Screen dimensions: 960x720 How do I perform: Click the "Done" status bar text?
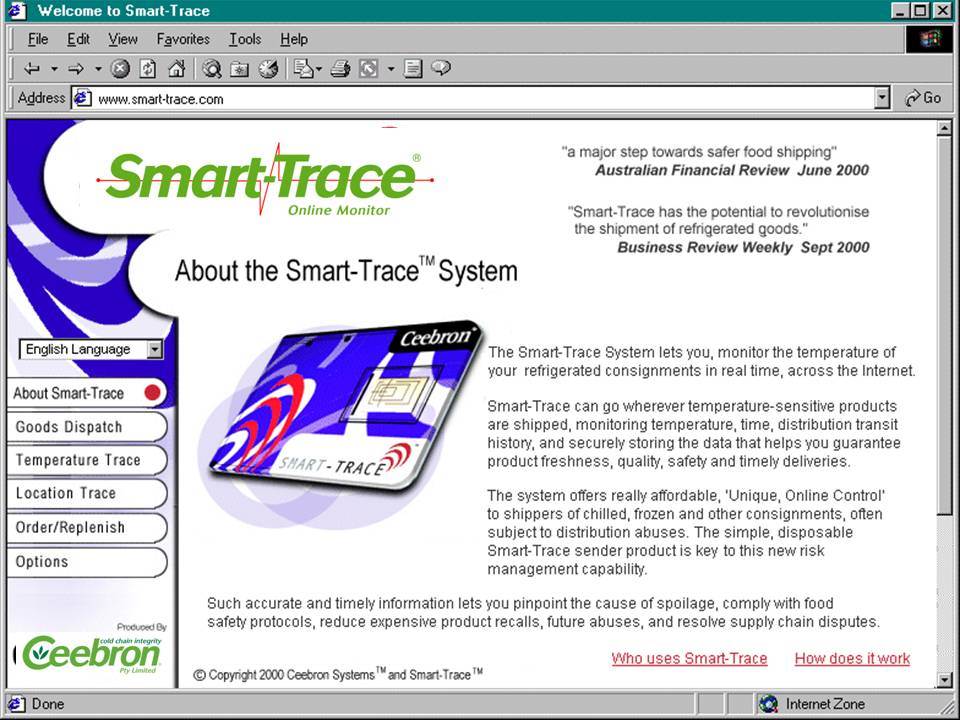[x=48, y=704]
